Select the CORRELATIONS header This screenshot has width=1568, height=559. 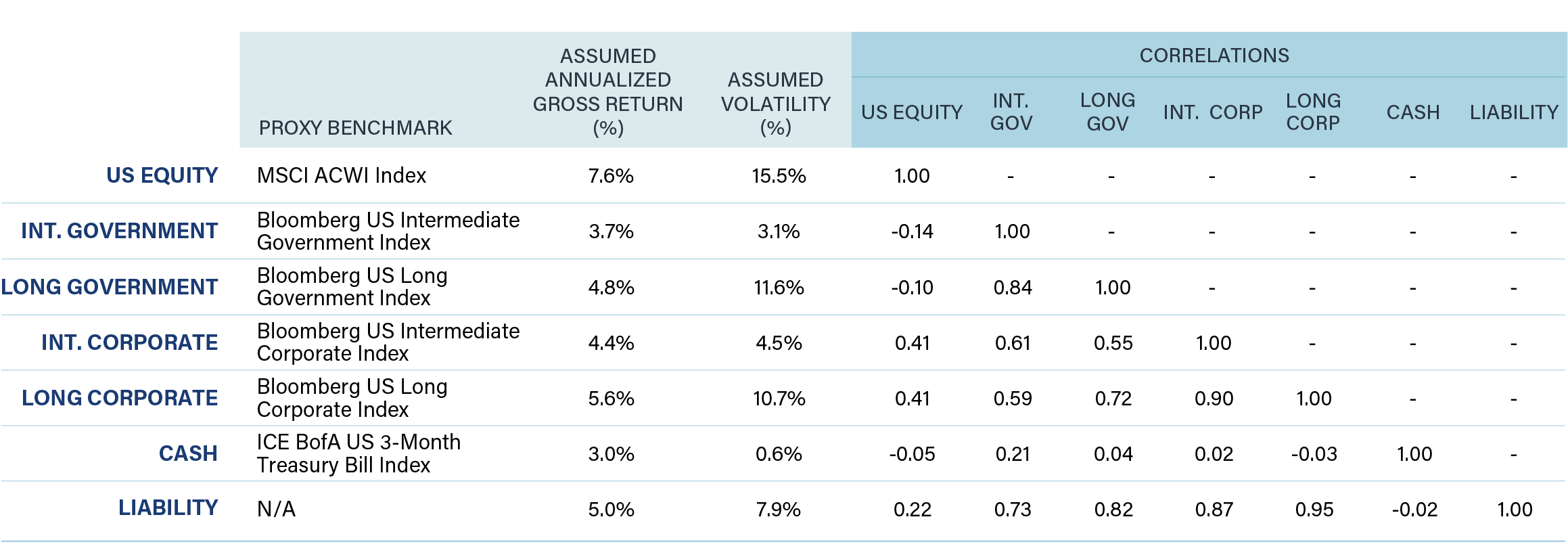pyautogui.click(x=1214, y=55)
